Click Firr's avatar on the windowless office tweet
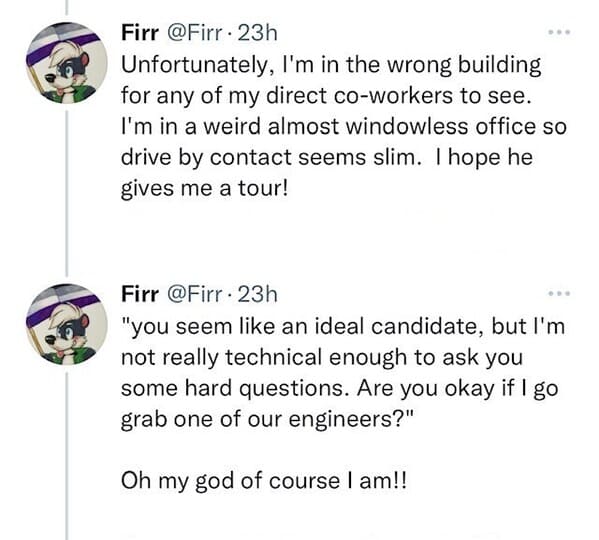 coord(67,63)
